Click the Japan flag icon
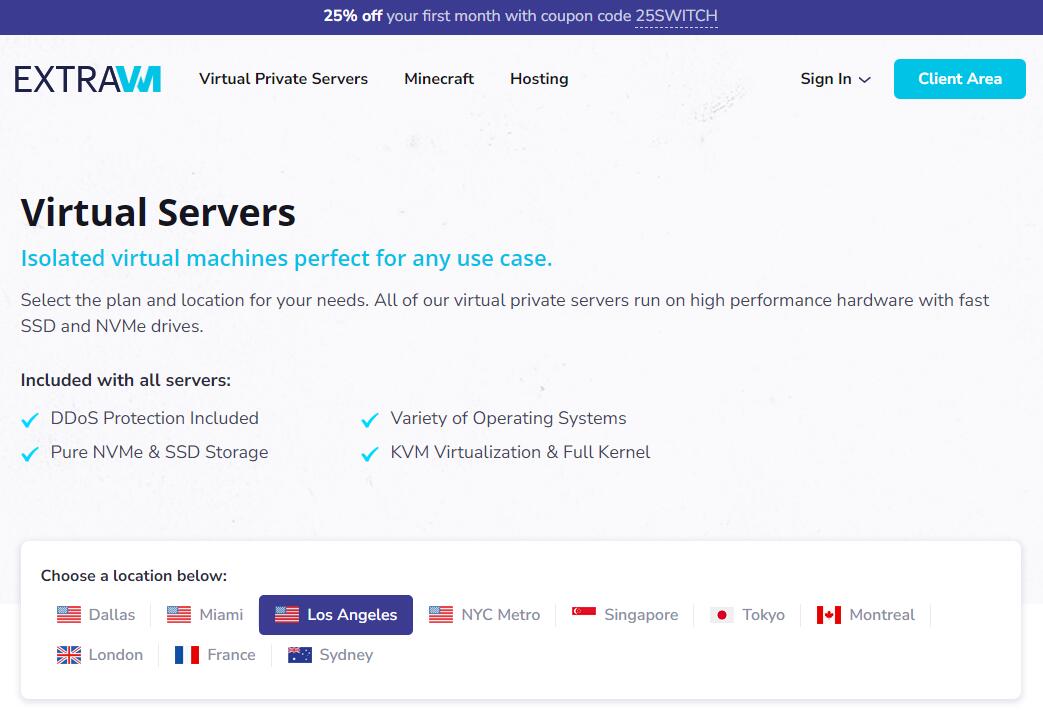Screen dimensions: 1043x710 click(722, 615)
